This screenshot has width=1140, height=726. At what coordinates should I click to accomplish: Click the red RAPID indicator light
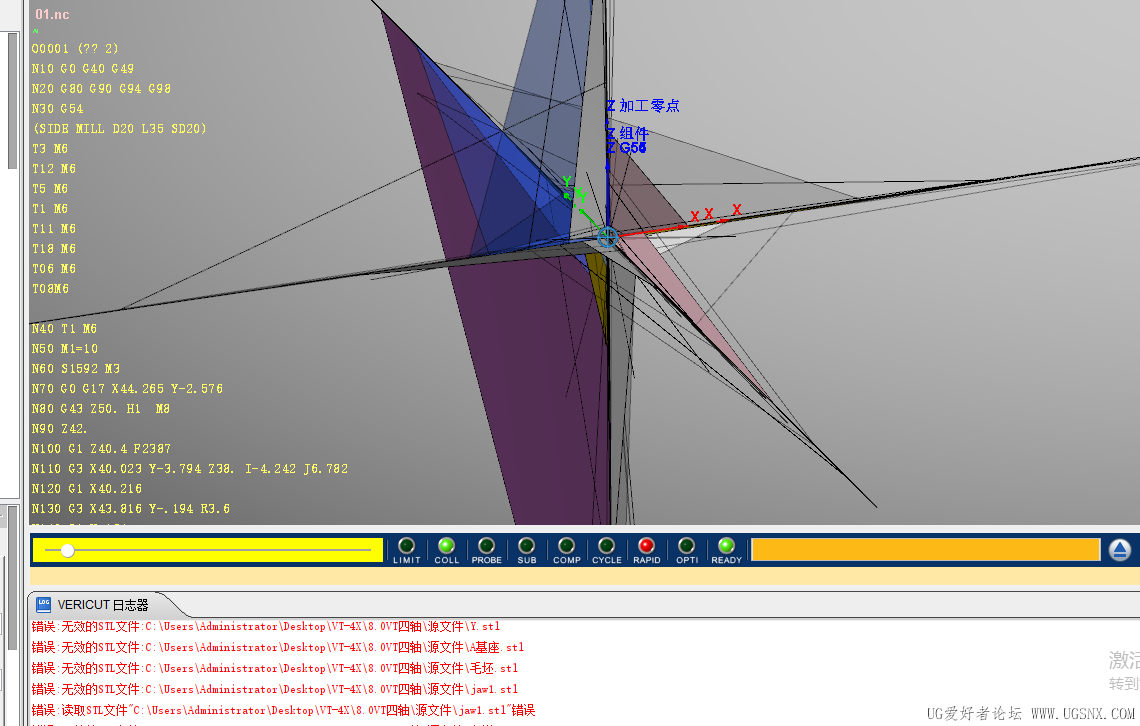(647, 548)
